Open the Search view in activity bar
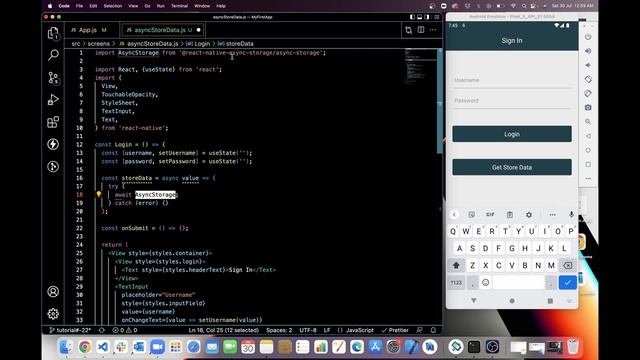640x360 pixels. (53, 55)
